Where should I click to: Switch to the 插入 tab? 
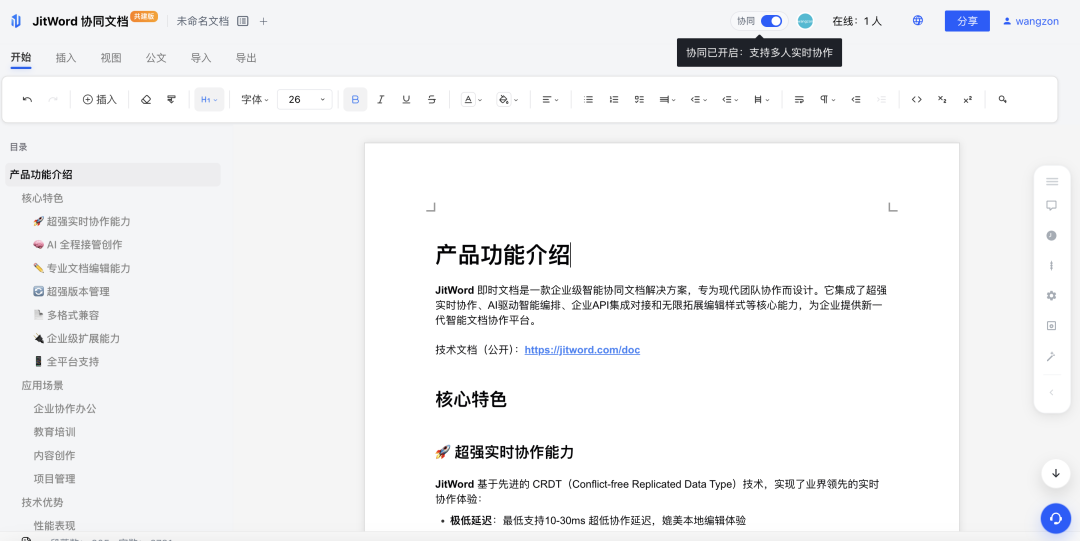(x=66, y=58)
